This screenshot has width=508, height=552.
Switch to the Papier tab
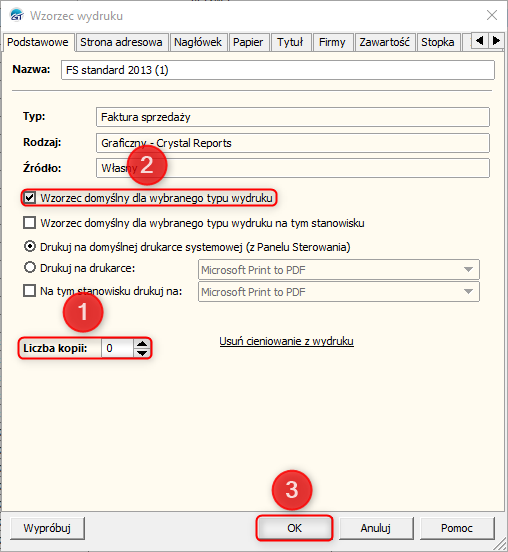click(248, 42)
